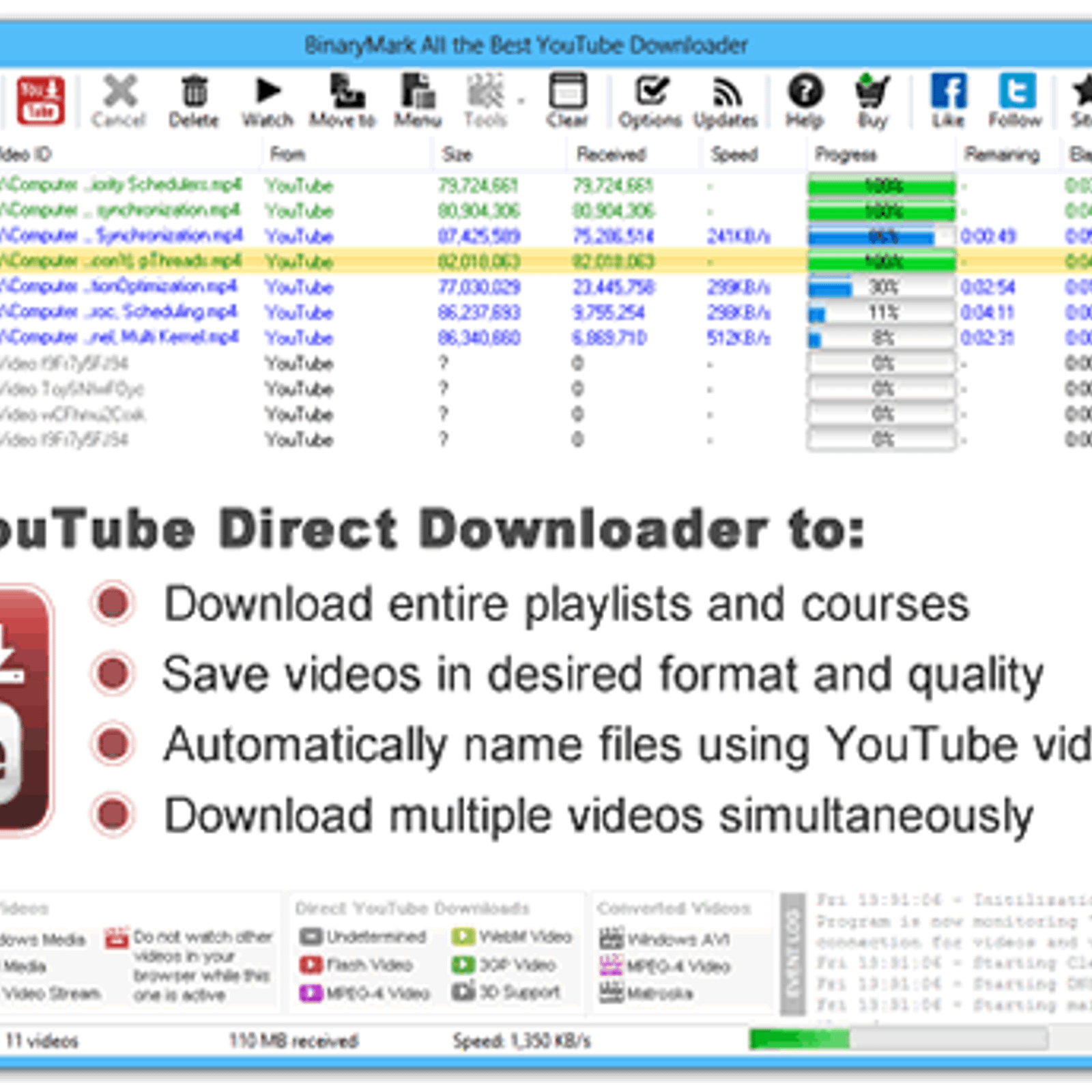
Task: Click remaining time 0:04:11
Action: [988, 313]
